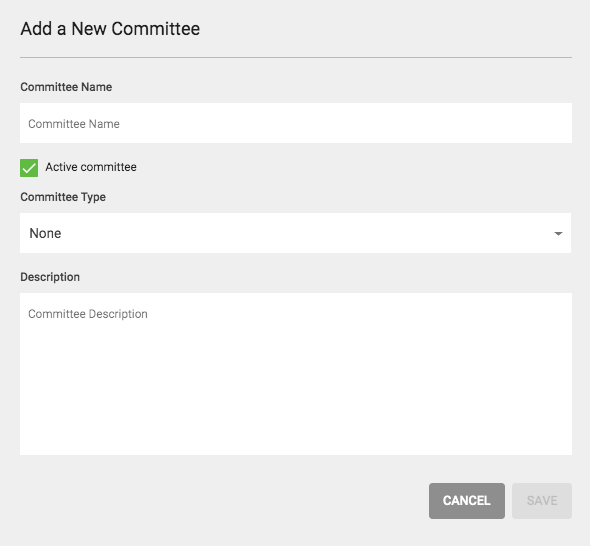The width and height of the screenshot is (590, 546).
Task: Click the CANCEL button
Action: click(x=467, y=501)
